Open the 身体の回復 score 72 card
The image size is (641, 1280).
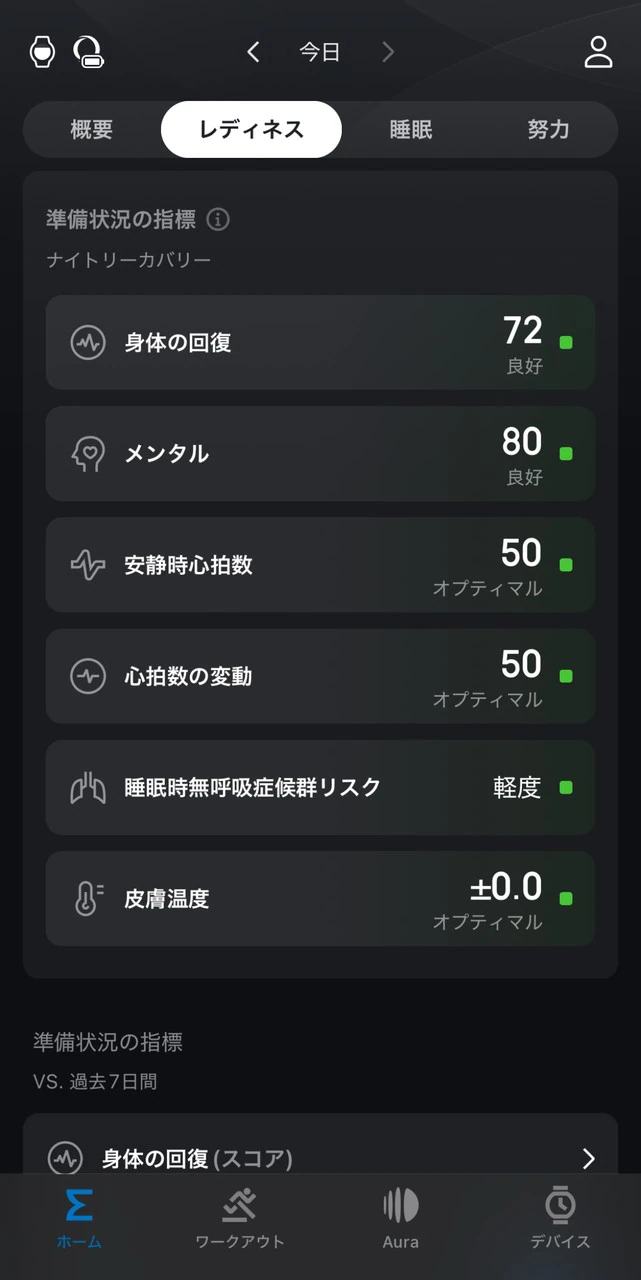point(320,342)
